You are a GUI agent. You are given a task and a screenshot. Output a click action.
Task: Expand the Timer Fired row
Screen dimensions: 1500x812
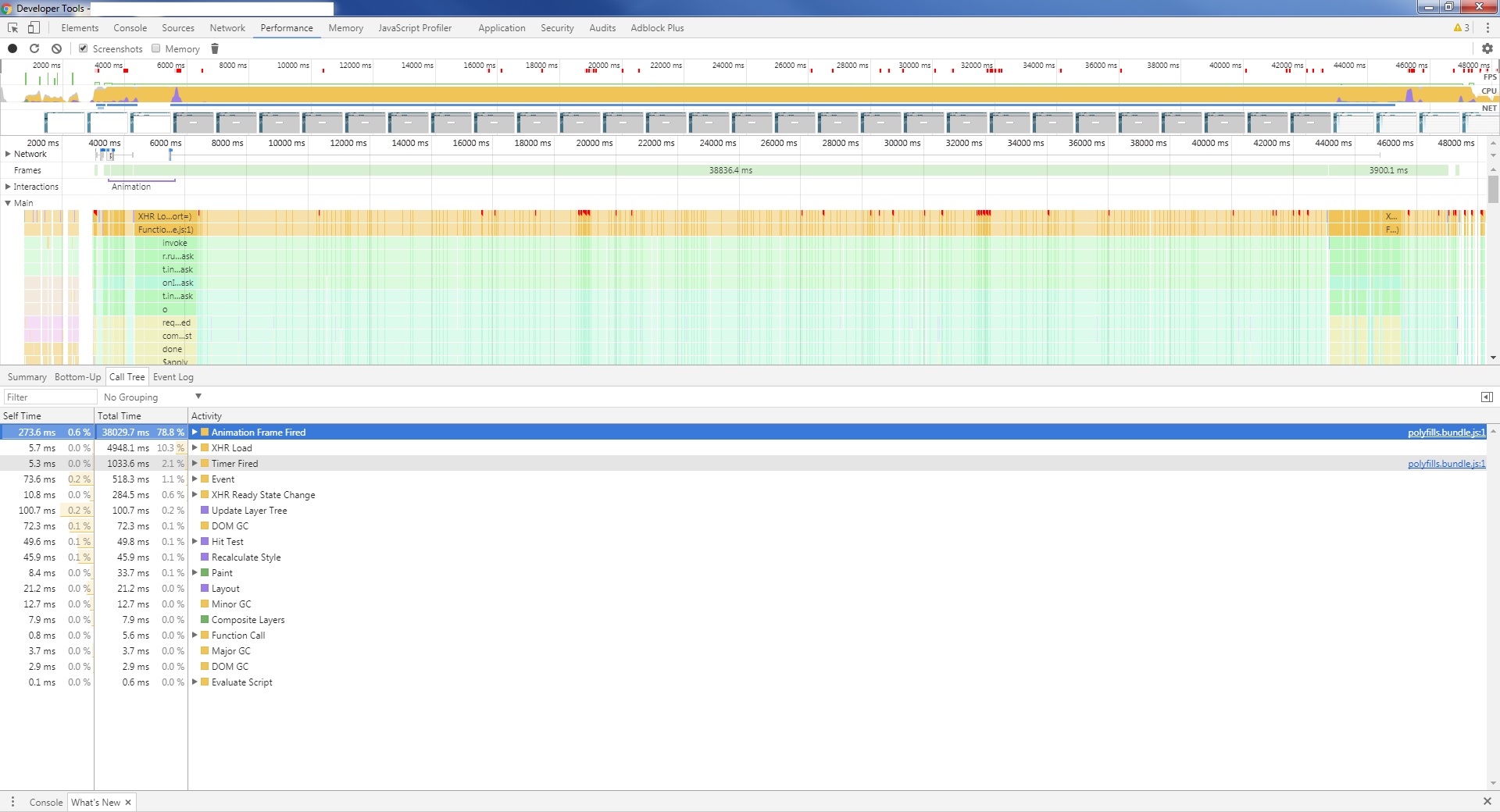click(x=195, y=463)
